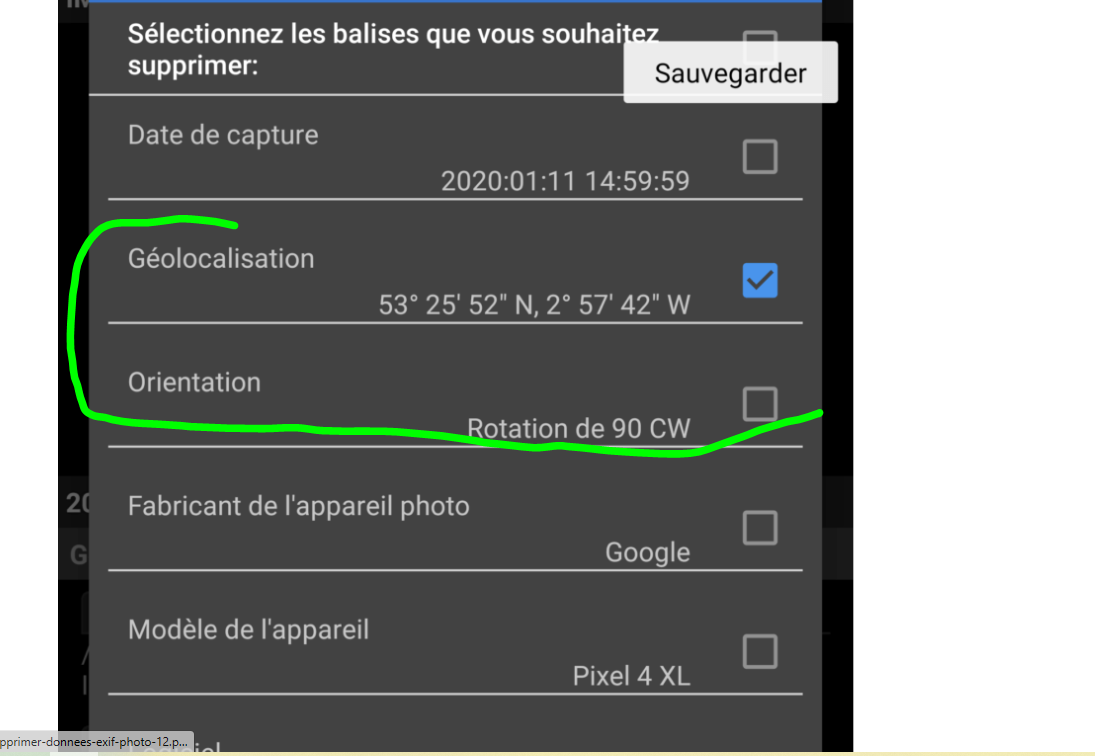Click the Sélectionnez les balises heading text
The image size is (1095, 756).
point(392,50)
